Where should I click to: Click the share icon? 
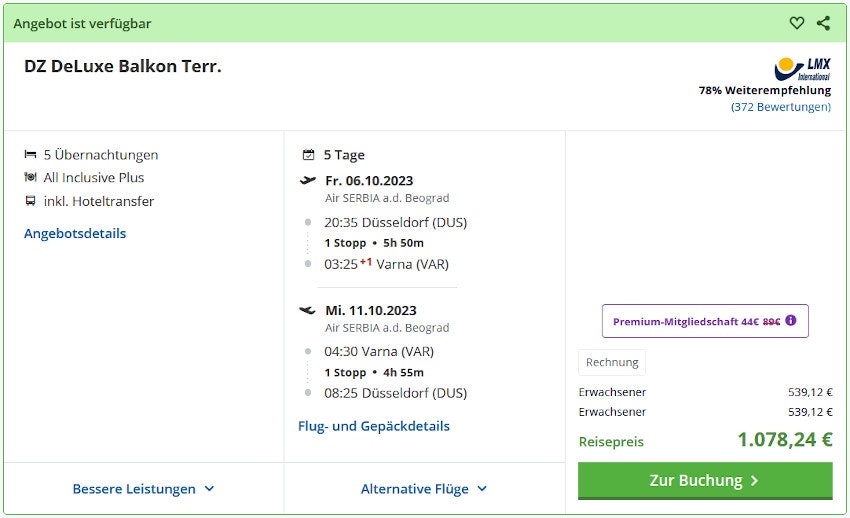[823, 23]
